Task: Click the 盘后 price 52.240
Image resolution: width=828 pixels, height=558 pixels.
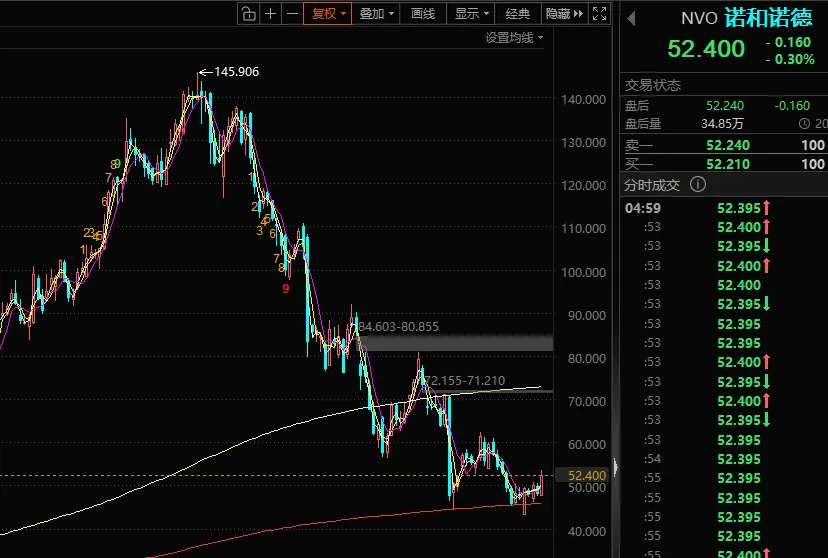Action: 724,106
